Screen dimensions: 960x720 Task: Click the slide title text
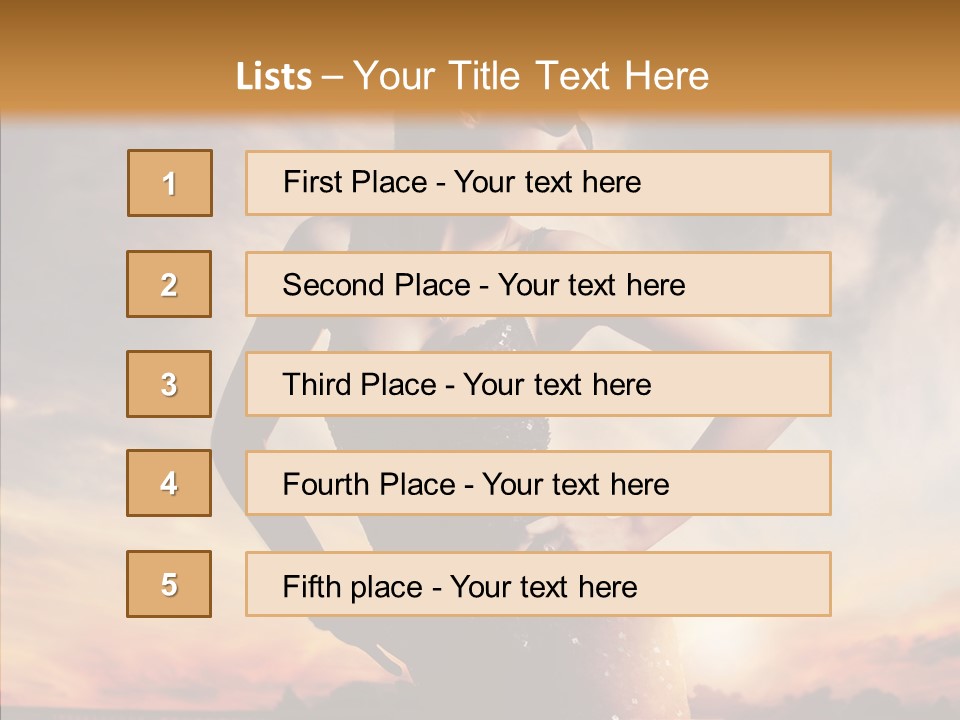472,76
